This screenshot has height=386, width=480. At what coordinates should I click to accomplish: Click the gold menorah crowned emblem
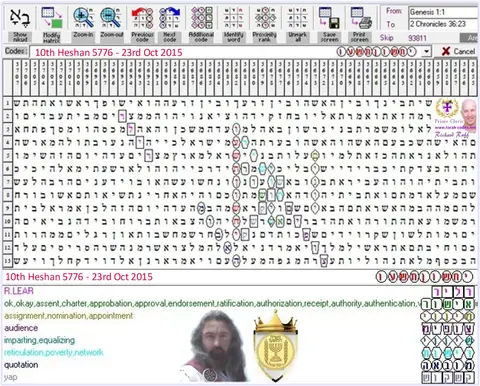pyautogui.click(x=275, y=346)
